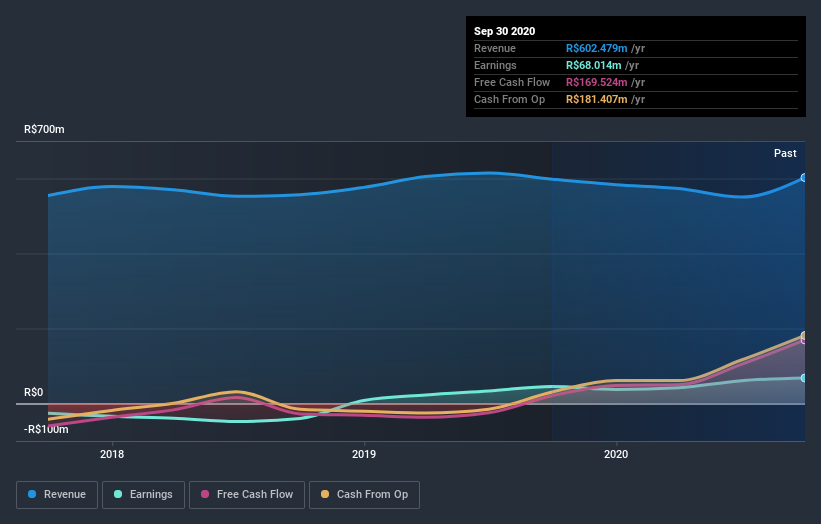This screenshot has height=524, width=821.
Task: Click the Revenue line end data point
Action: click(x=804, y=178)
